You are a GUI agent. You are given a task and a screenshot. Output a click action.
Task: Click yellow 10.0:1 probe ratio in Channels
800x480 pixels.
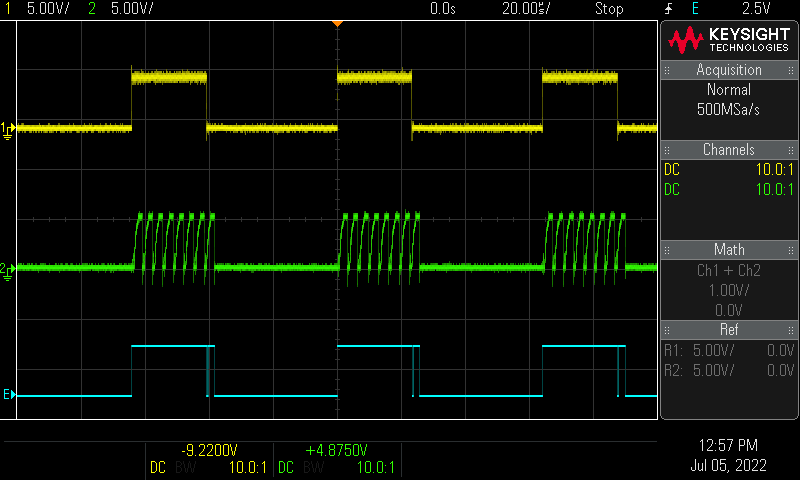tap(774, 169)
